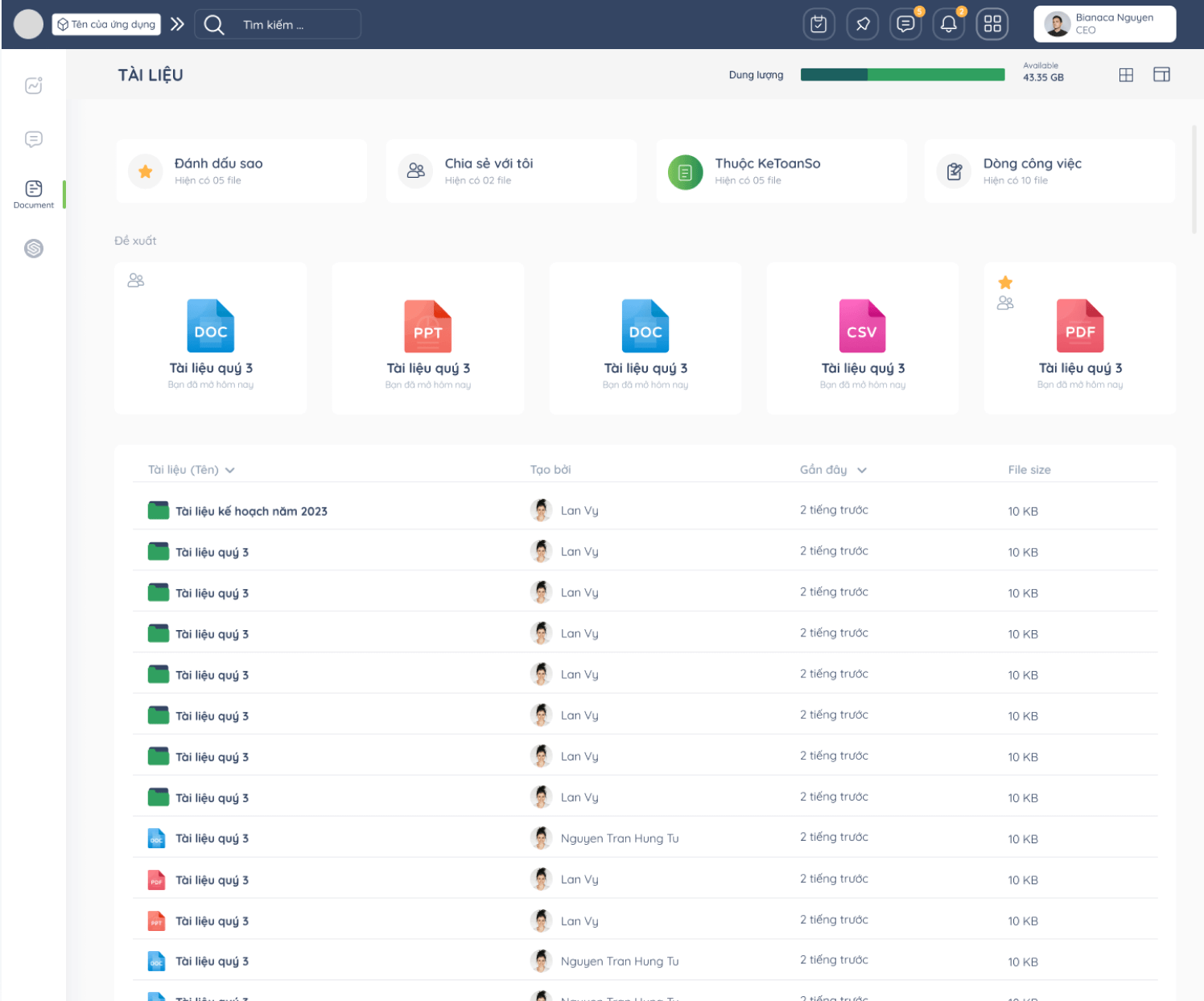The height and width of the screenshot is (1001, 1204).
Task: Toggle the star on the PDF suggestion card
Action: 1004,282
